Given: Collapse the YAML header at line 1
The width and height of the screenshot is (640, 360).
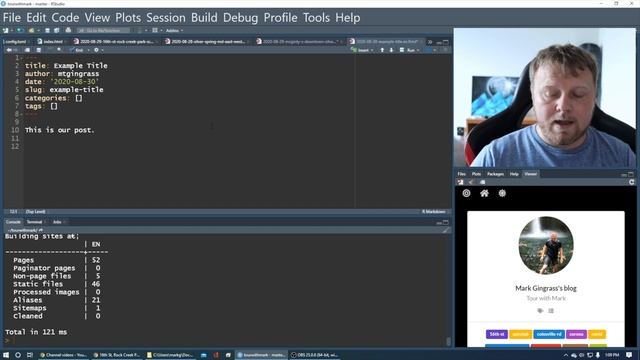Looking at the screenshot, I should [x=22, y=58].
